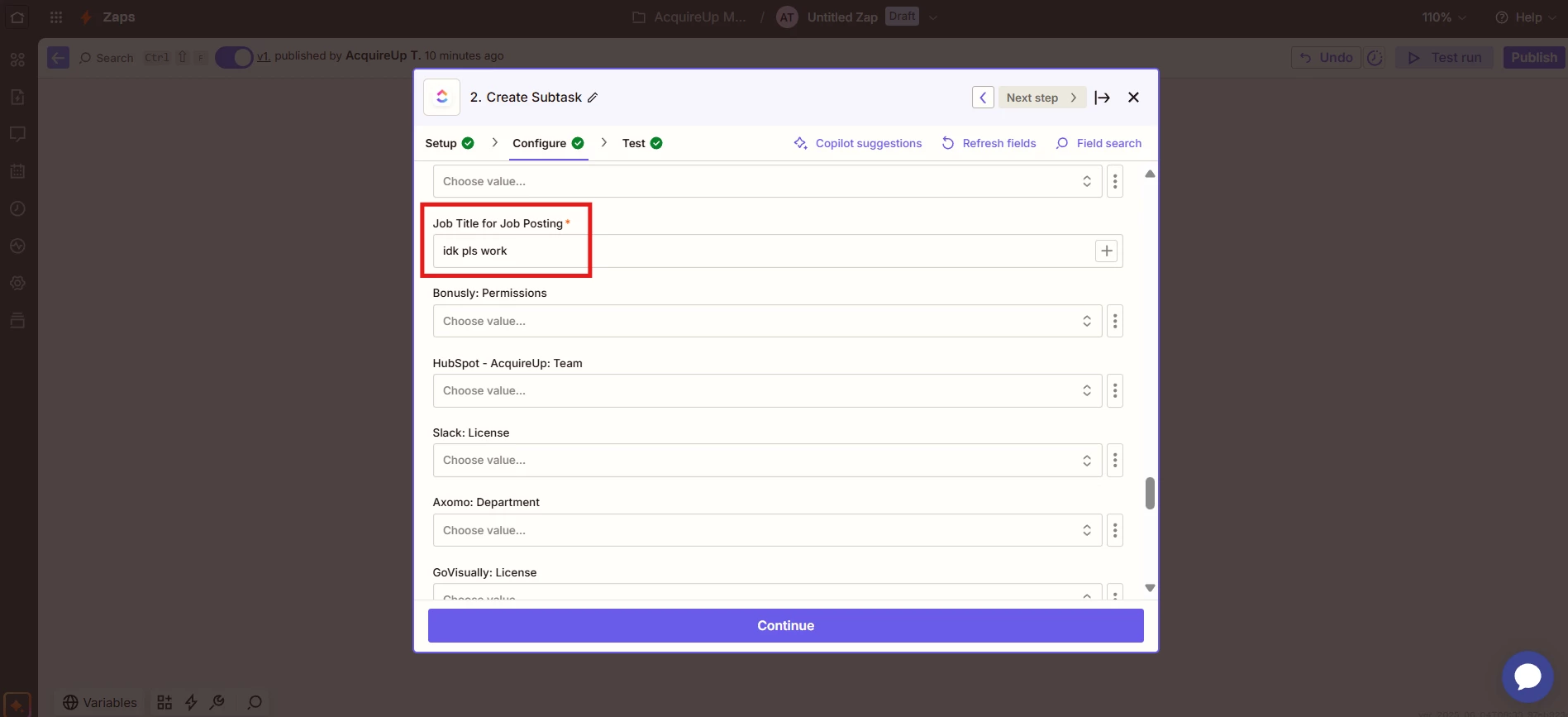The height and width of the screenshot is (717, 1568).
Task: Click the Continue button
Action: click(785, 625)
